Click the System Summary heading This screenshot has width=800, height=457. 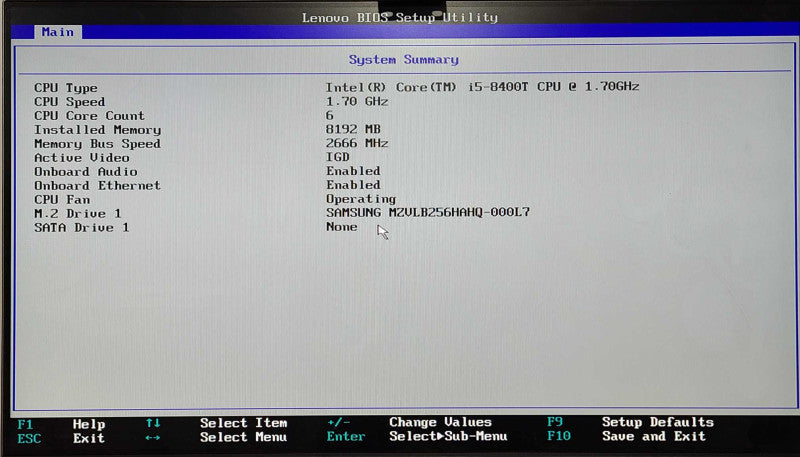404,60
